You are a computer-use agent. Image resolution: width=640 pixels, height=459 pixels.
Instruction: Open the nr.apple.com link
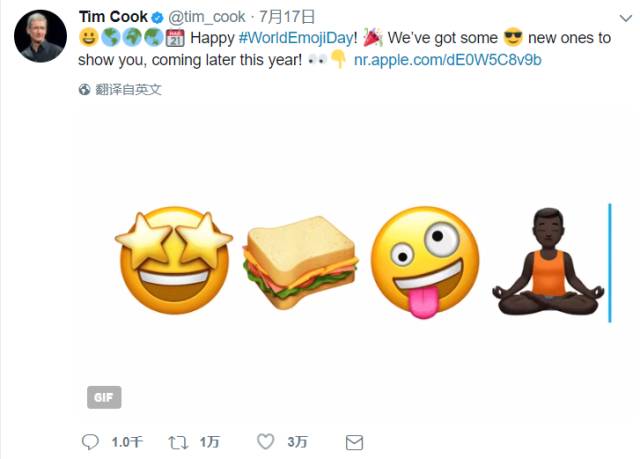[448, 60]
